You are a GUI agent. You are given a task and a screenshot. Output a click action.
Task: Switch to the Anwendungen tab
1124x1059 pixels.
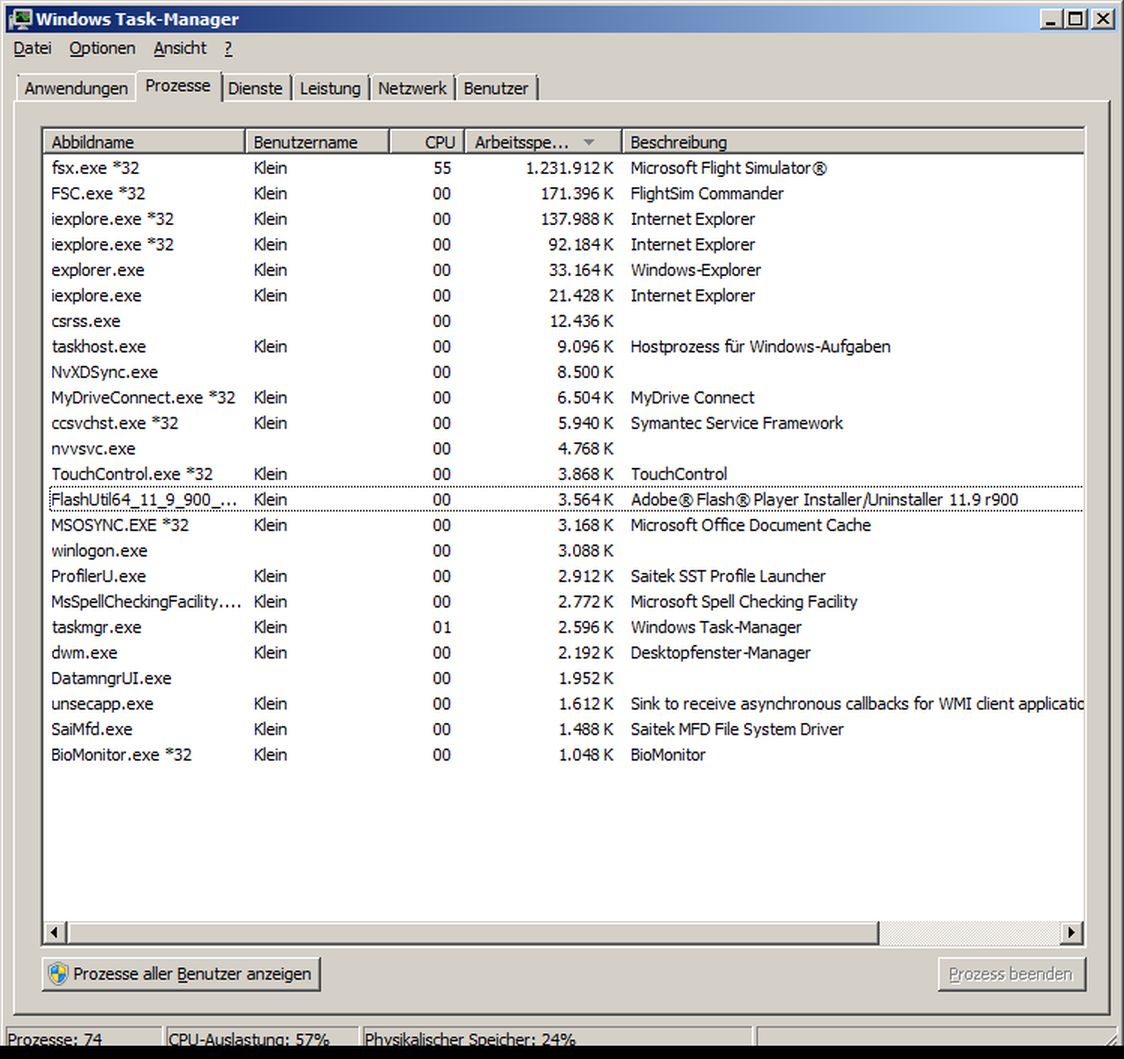(x=76, y=88)
